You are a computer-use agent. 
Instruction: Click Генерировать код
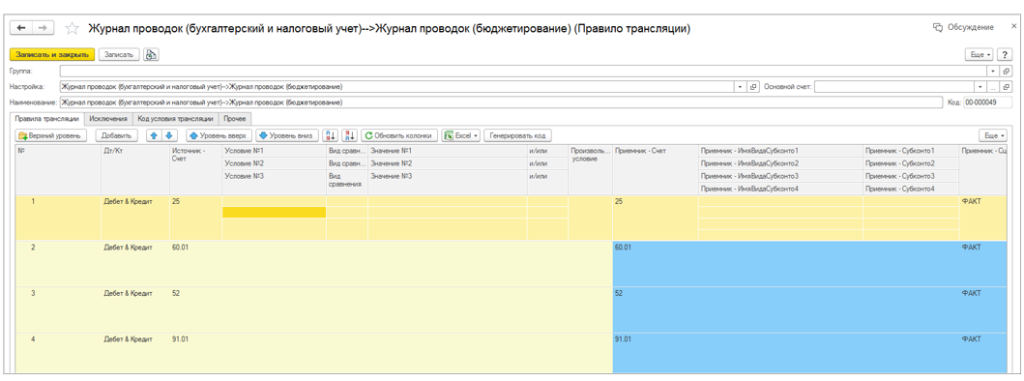(518, 135)
